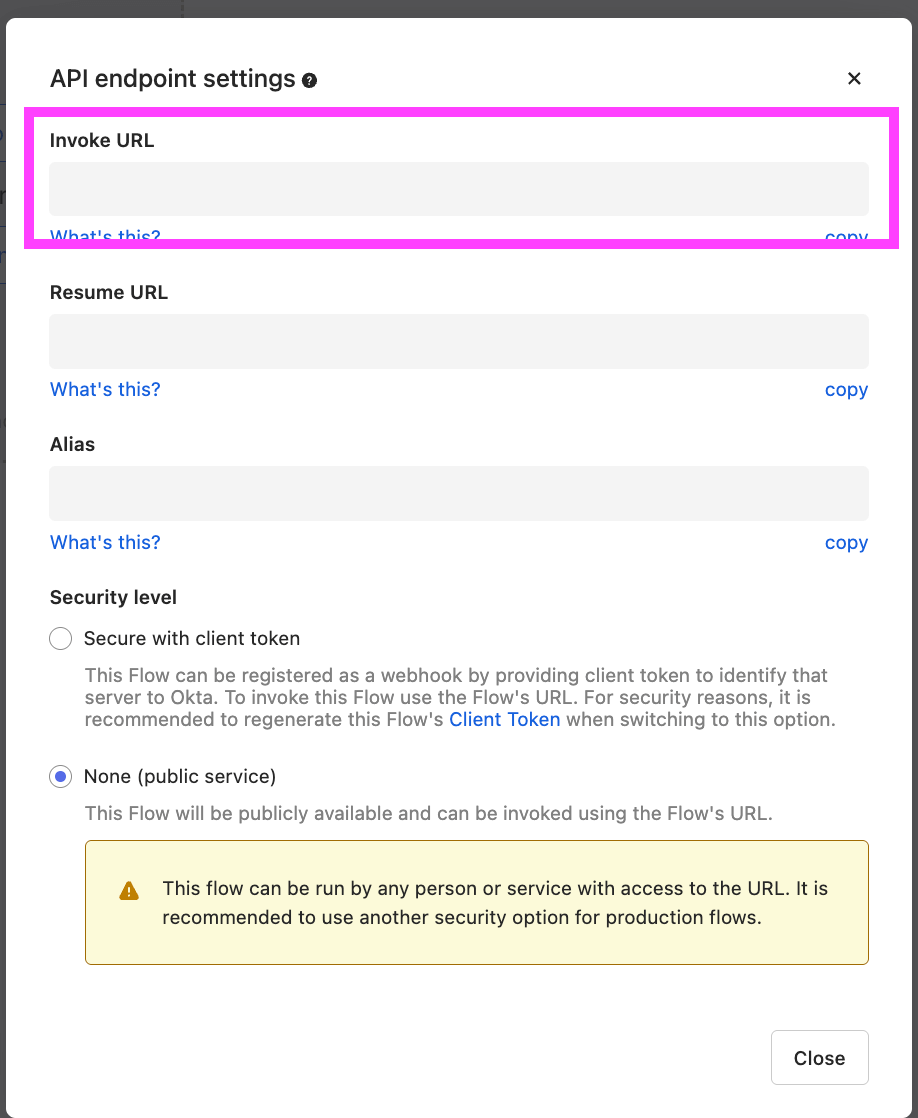Select the Invoke URL field
918x1118 pixels.
459,189
